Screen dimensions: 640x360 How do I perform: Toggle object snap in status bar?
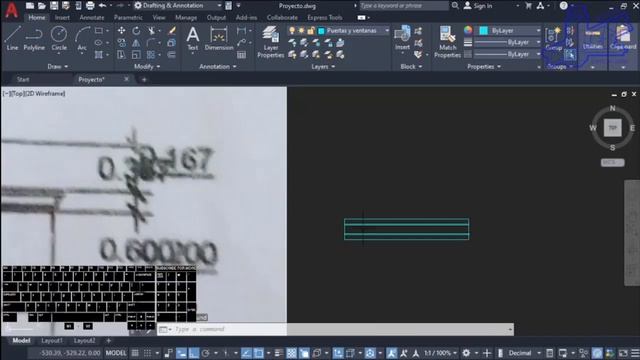pos(258,353)
